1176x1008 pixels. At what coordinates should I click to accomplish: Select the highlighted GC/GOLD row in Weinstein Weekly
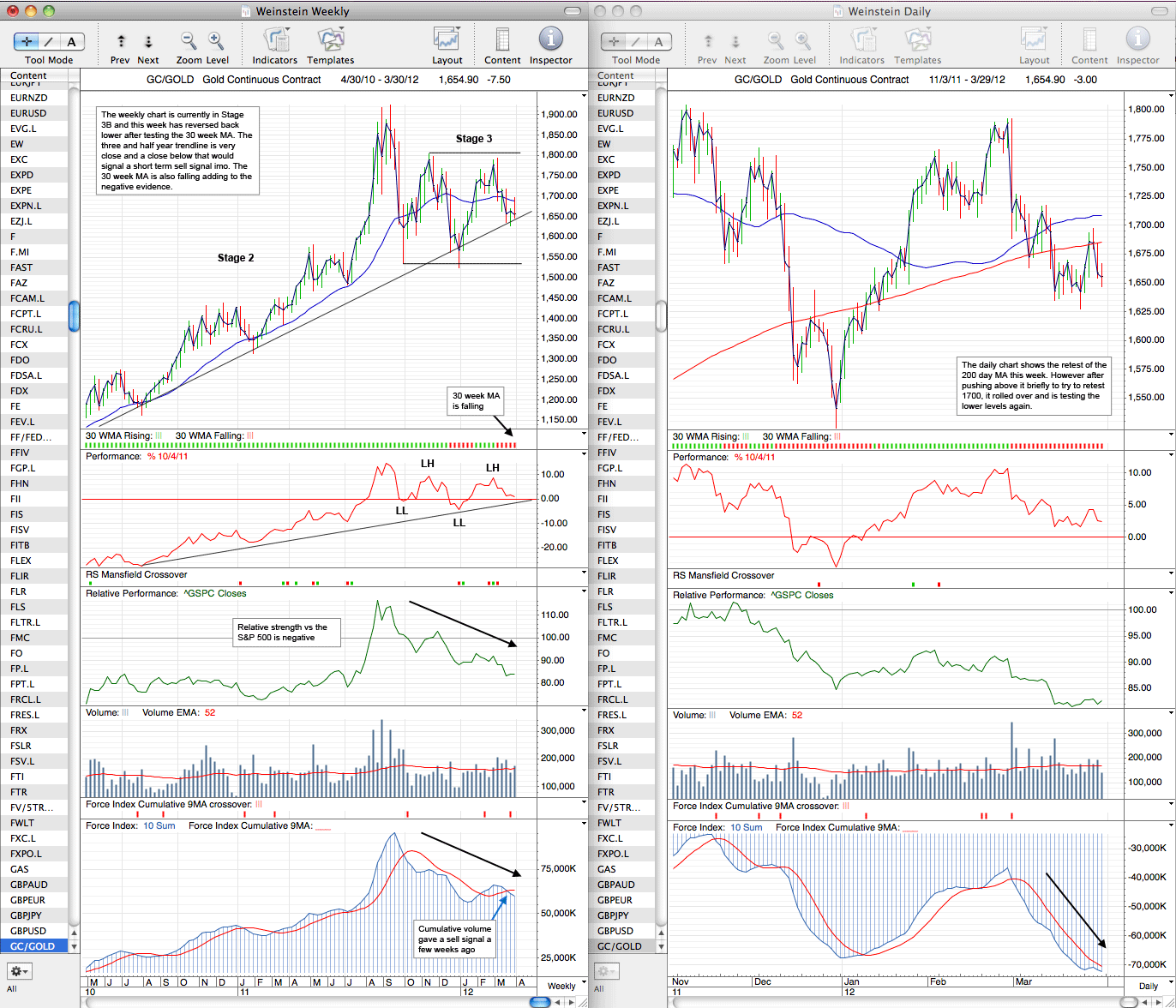pyautogui.click(x=33, y=946)
